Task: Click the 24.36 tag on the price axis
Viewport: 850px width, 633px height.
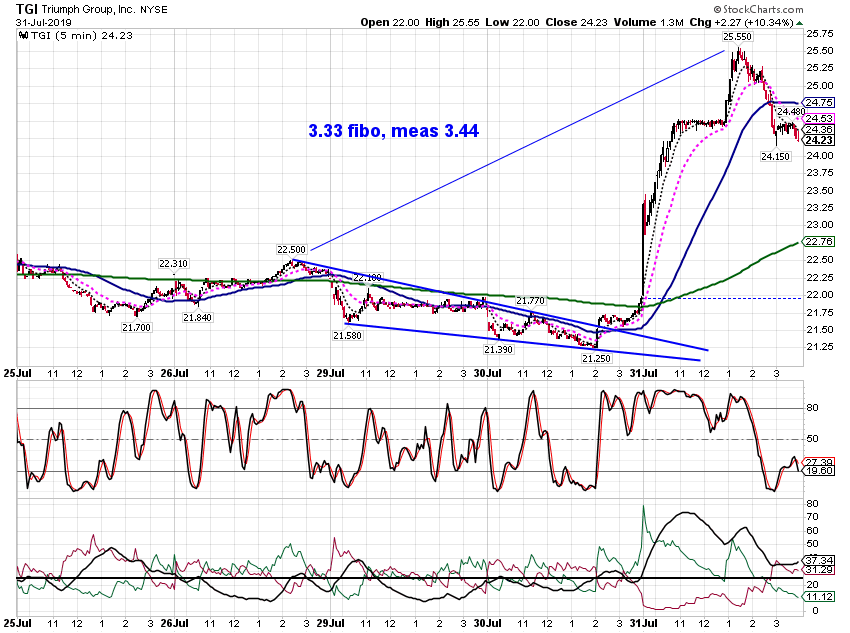Action: (x=819, y=130)
